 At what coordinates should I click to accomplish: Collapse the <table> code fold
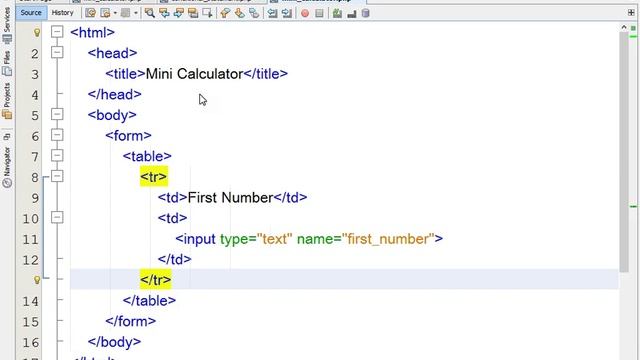tap(57, 156)
